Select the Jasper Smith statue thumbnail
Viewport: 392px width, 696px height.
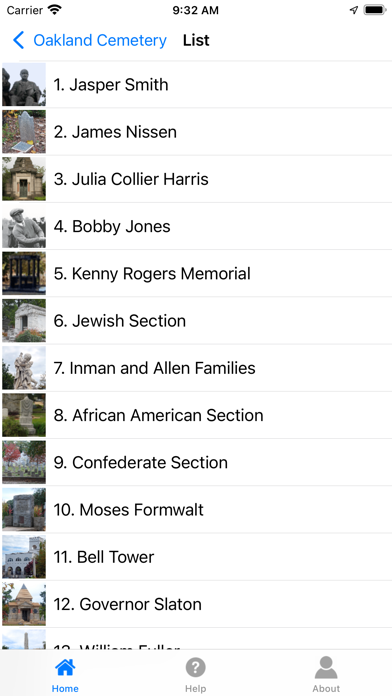coord(24,84)
